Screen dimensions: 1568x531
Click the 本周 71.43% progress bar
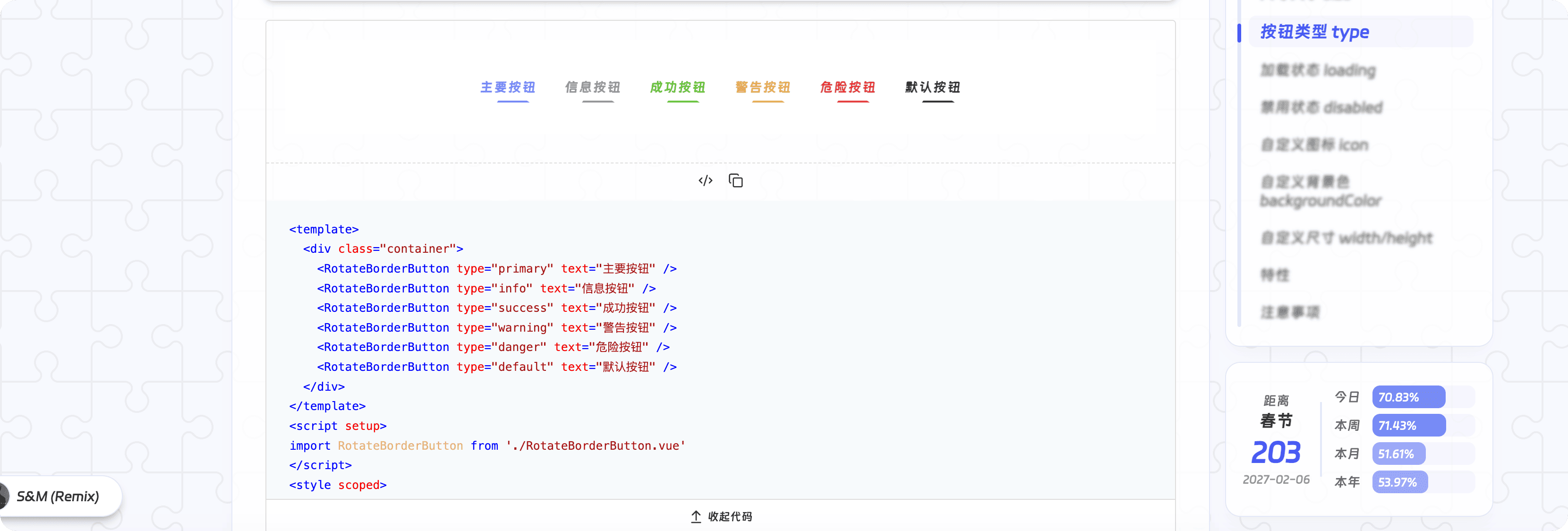point(1423,425)
